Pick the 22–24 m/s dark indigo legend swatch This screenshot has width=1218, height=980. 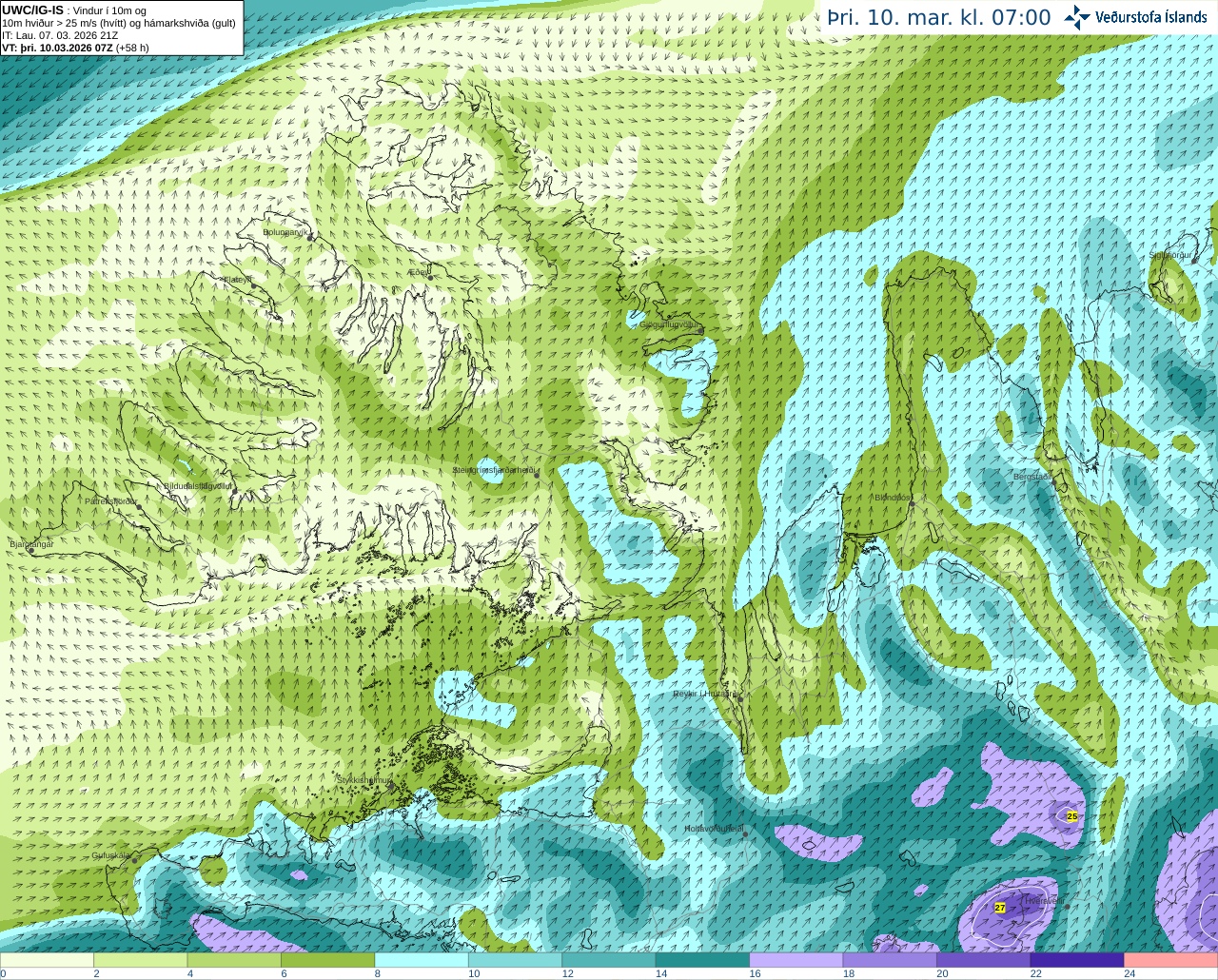click(x=1077, y=960)
